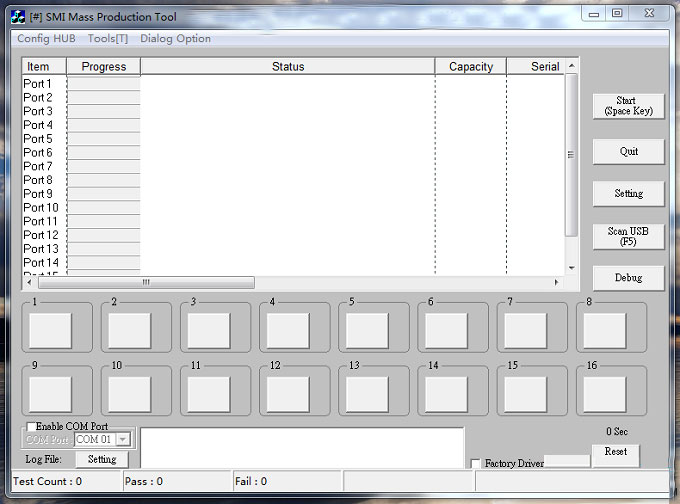Click the Reset timer button
The height and width of the screenshot is (504, 680).
[x=616, y=455]
